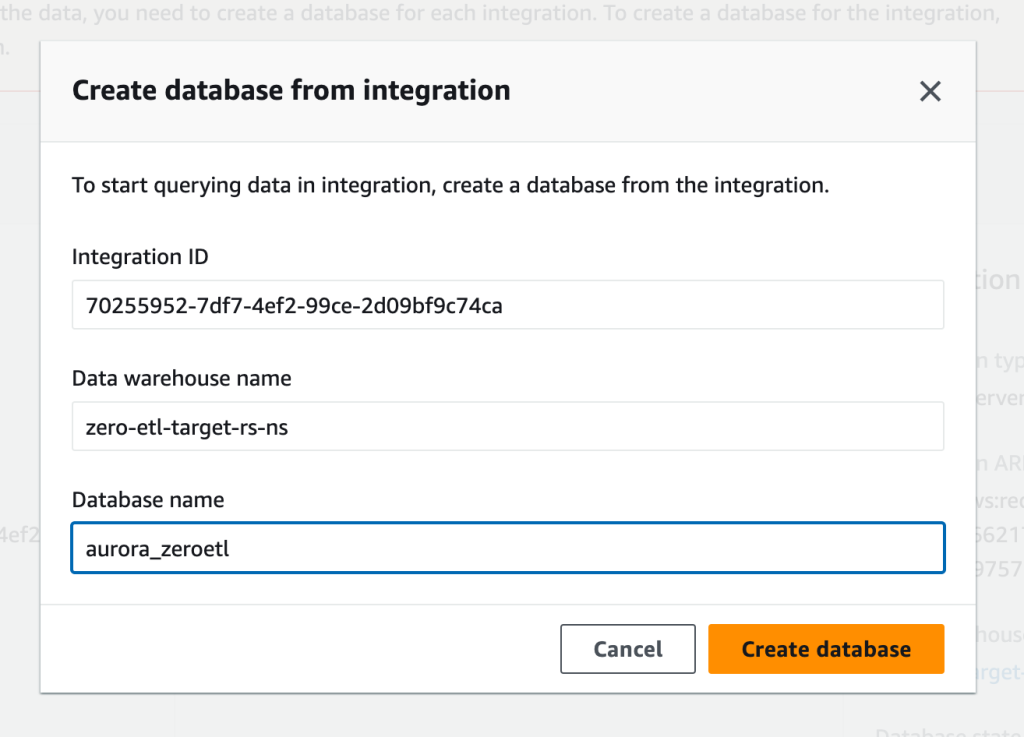Cancel the database creation dialog
Screen dimensions: 1024x737
(628, 649)
